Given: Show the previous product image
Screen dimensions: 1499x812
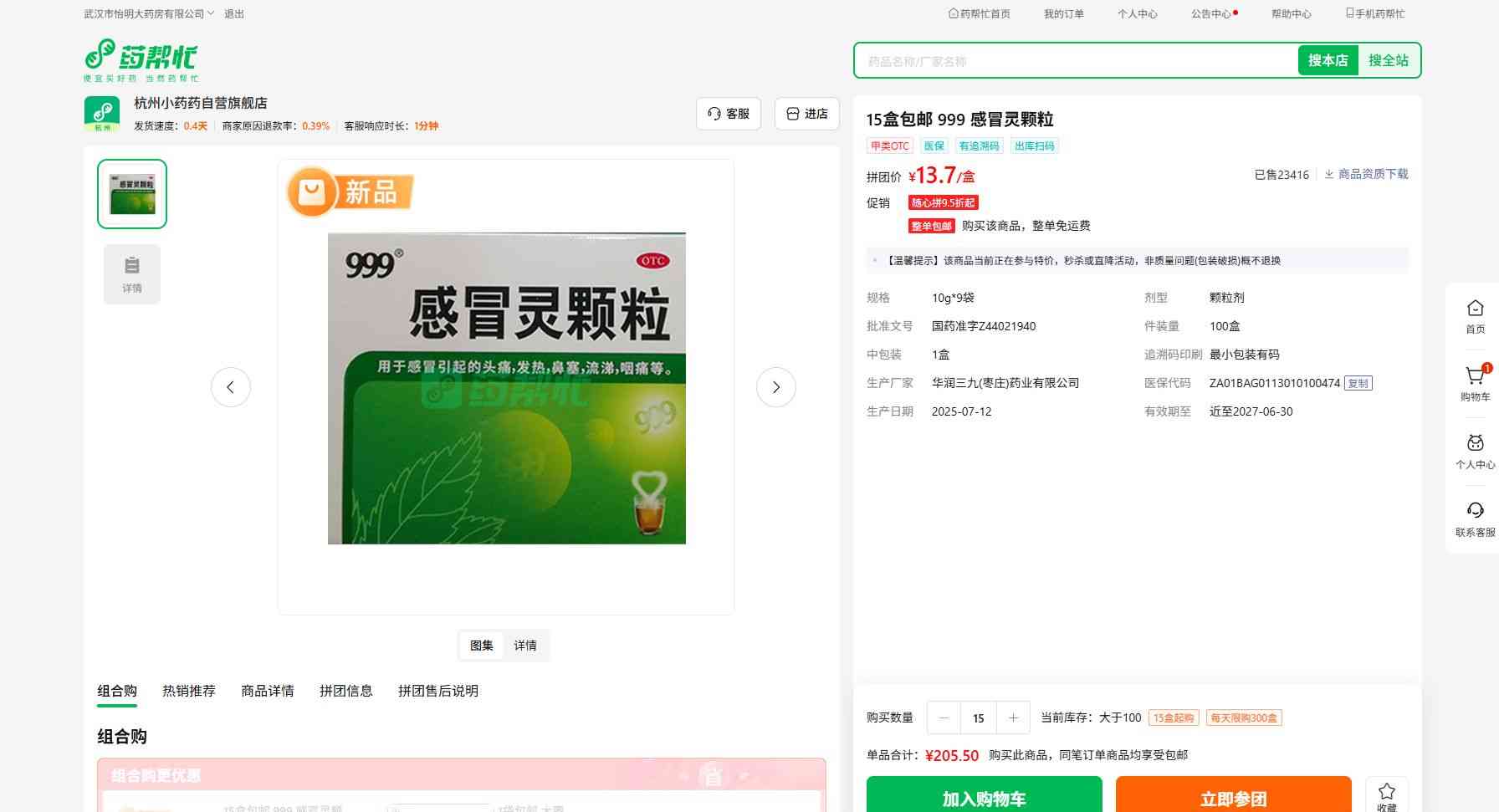Looking at the screenshot, I should point(231,387).
